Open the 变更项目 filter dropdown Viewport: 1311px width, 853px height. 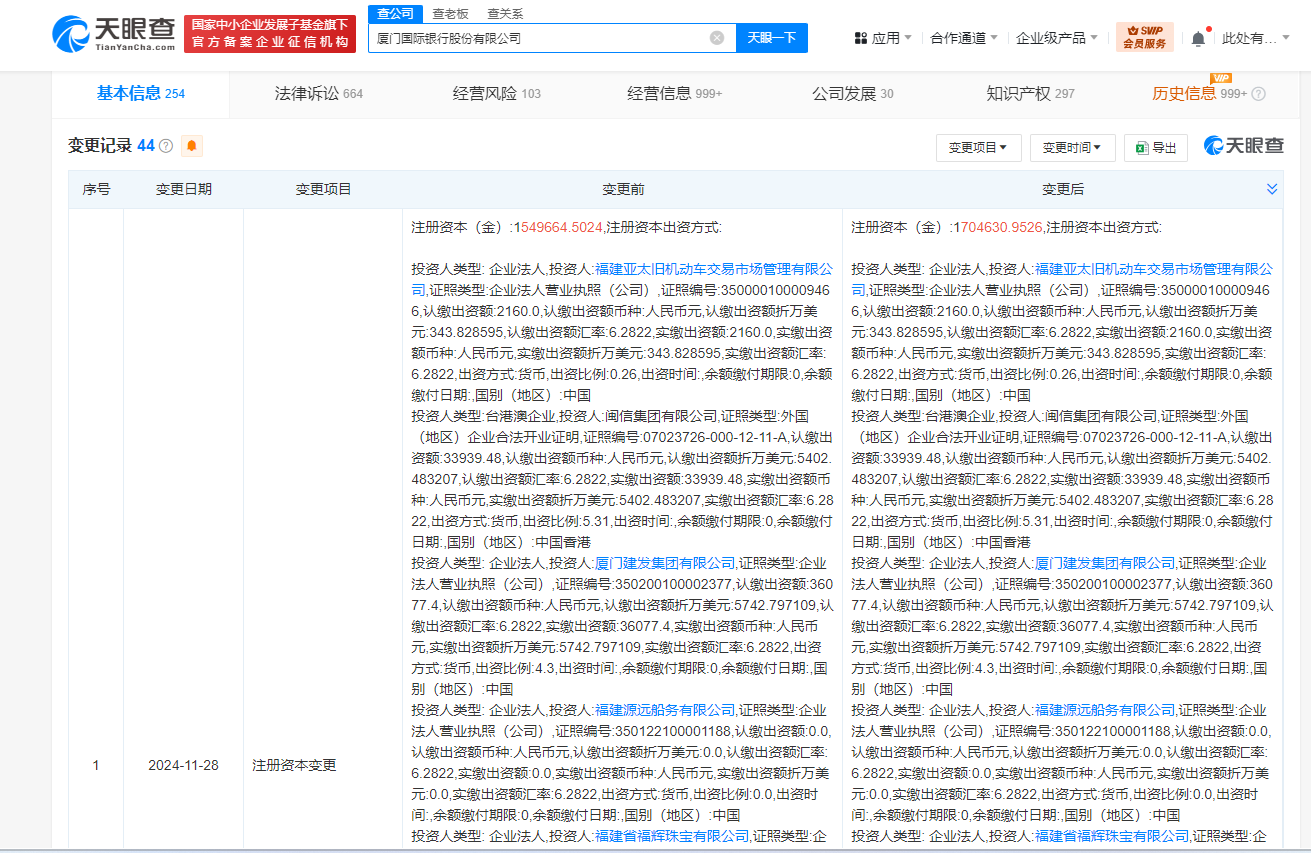pos(977,146)
